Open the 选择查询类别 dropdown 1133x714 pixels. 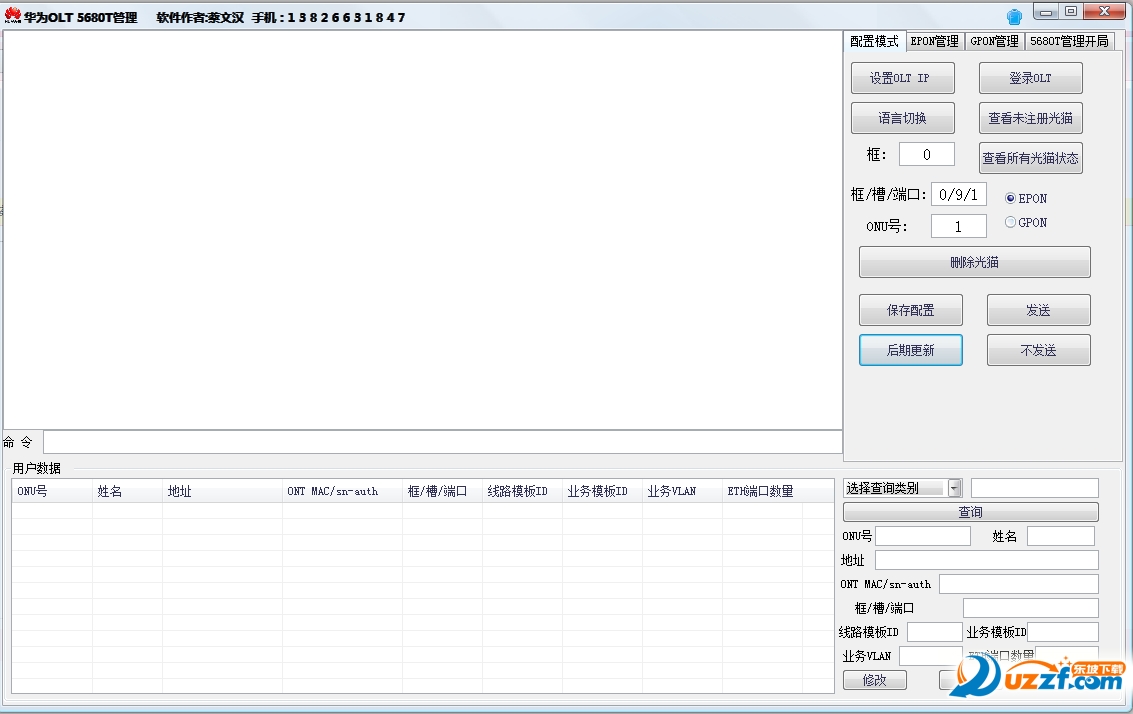[954, 487]
